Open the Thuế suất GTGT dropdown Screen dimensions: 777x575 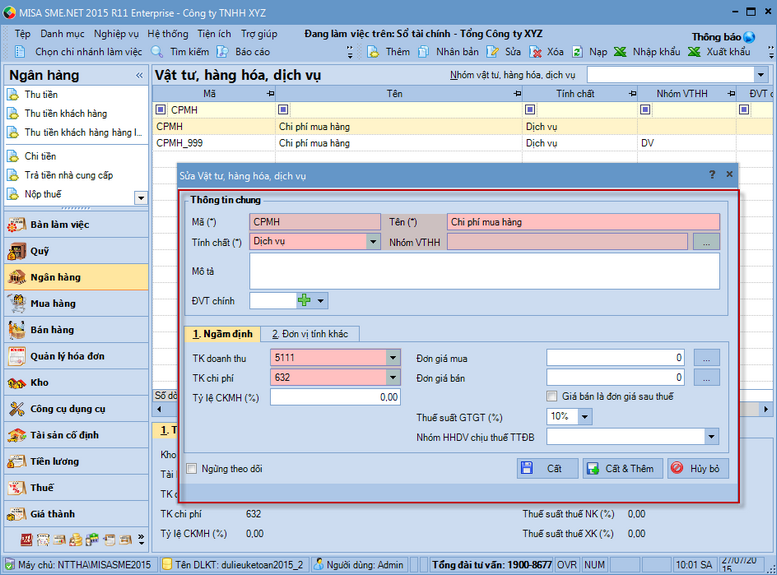(585, 416)
